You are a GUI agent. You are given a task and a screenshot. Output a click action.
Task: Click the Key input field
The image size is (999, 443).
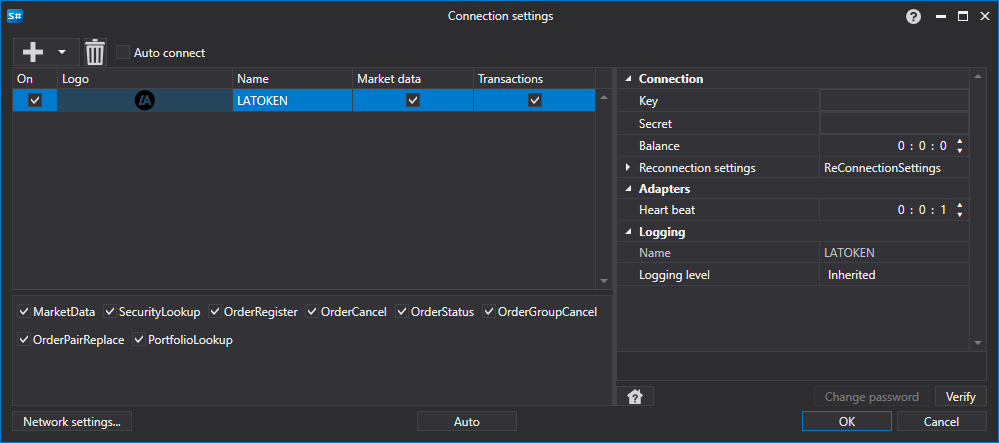(894, 101)
